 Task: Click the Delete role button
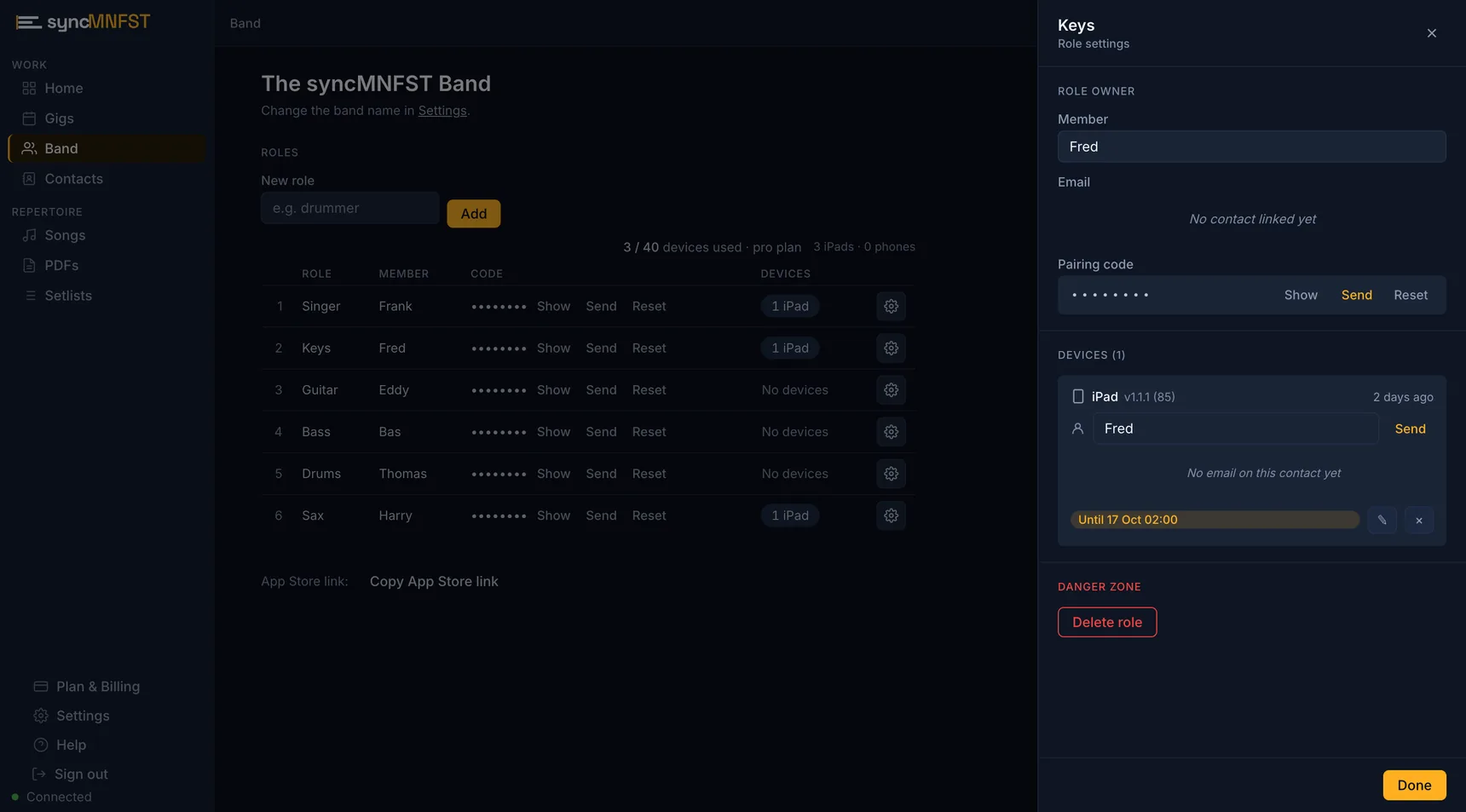pos(1107,622)
